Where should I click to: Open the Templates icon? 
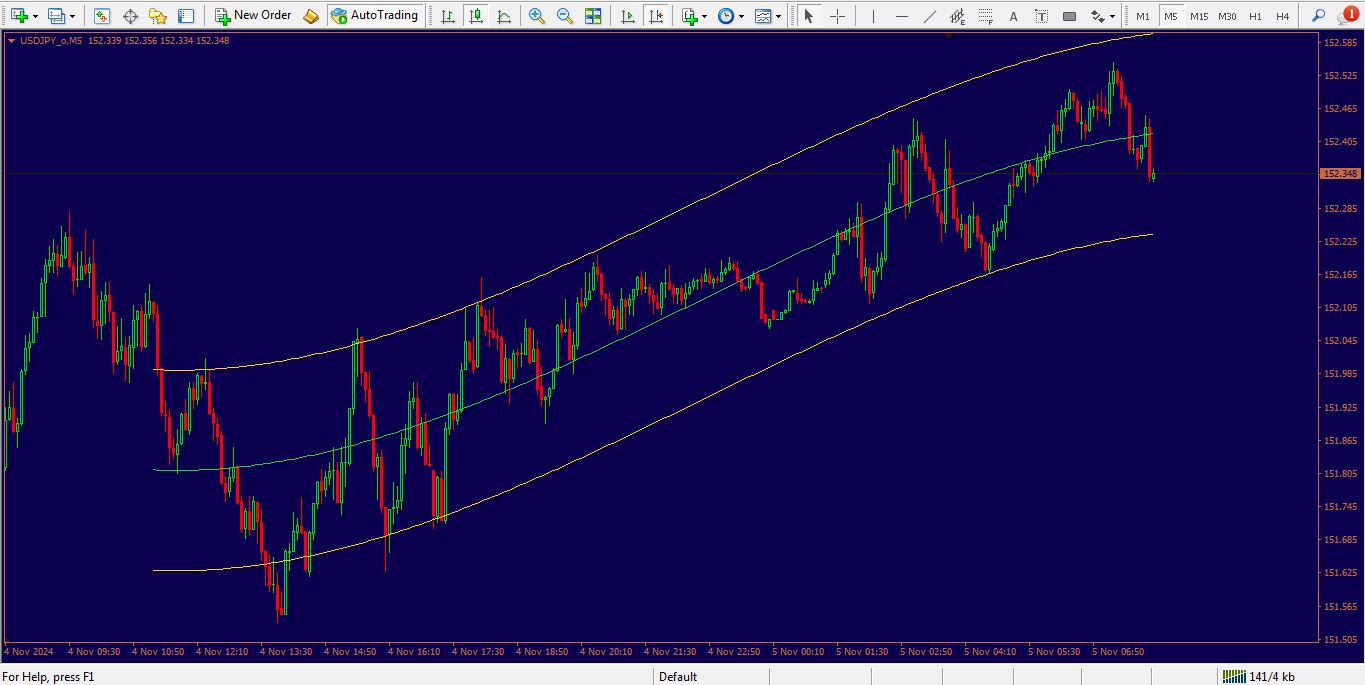click(763, 16)
